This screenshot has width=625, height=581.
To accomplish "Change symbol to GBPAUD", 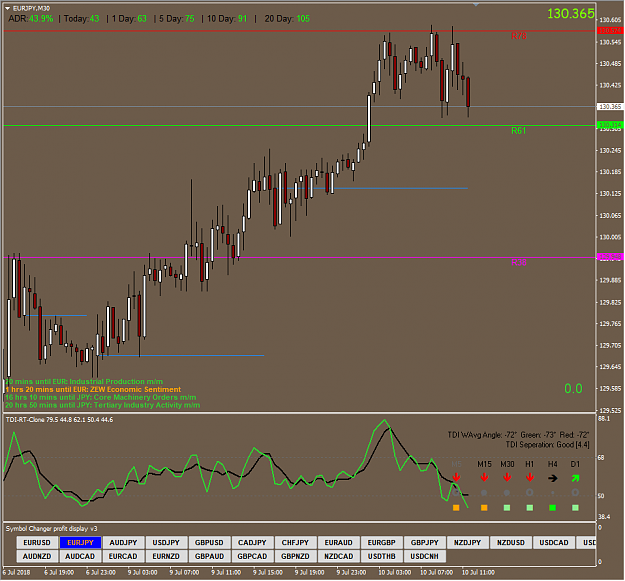I will [209, 556].
